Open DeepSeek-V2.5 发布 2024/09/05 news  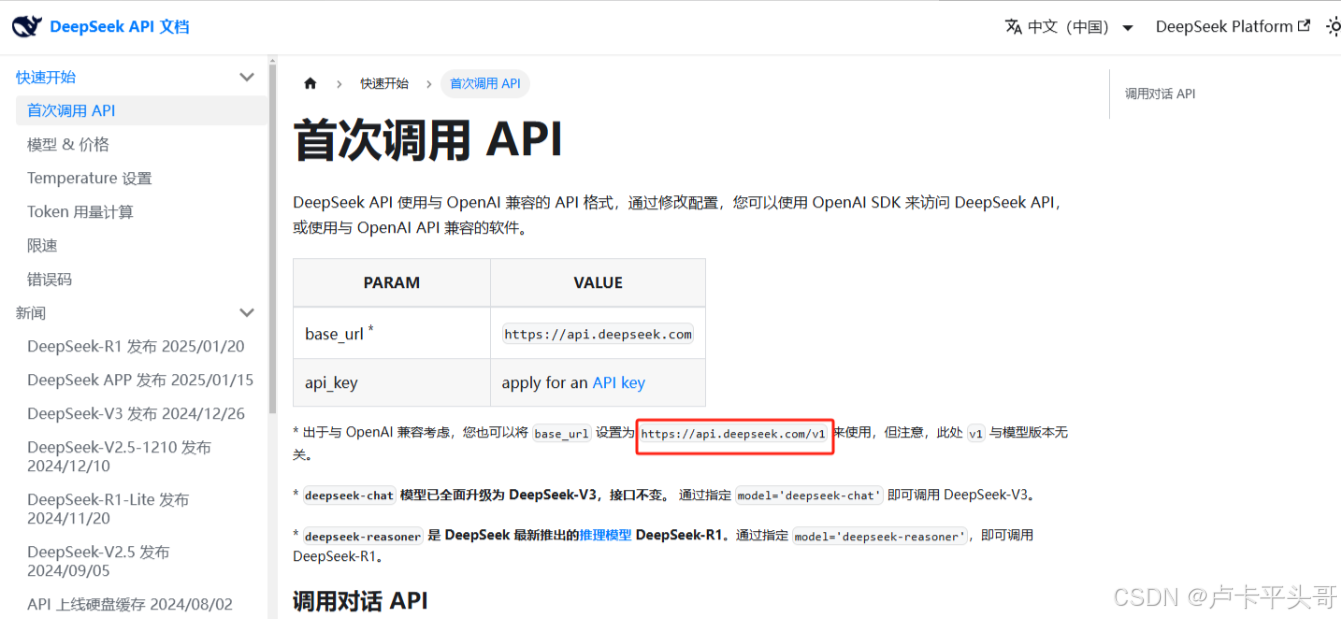pos(98,561)
